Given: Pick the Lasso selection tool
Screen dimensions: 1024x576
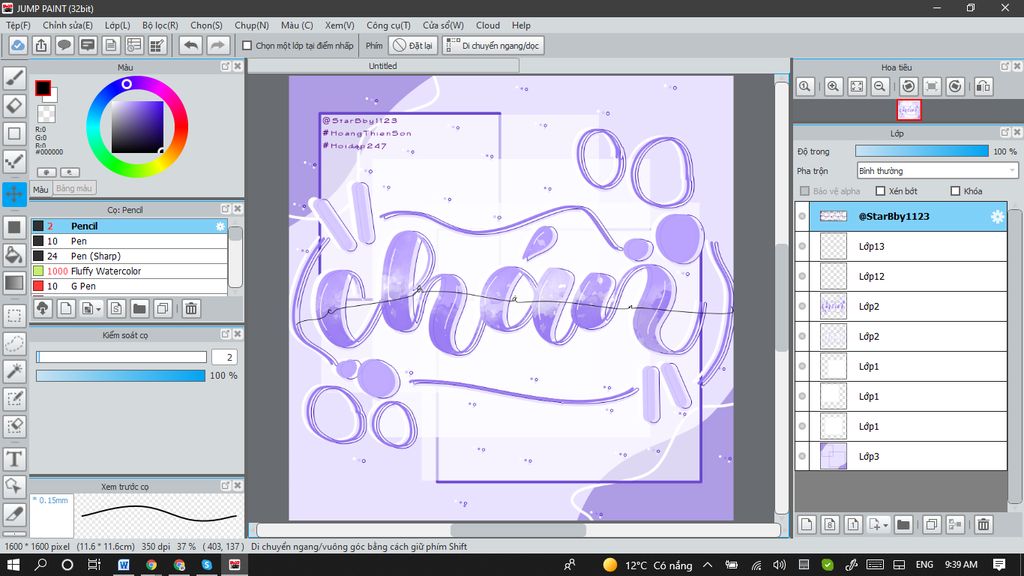Looking at the screenshot, I should [x=14, y=344].
